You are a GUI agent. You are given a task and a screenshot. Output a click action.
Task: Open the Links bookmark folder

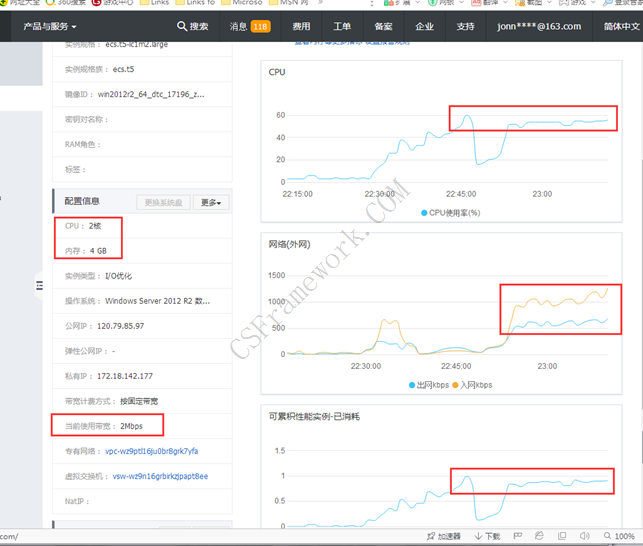154,2
